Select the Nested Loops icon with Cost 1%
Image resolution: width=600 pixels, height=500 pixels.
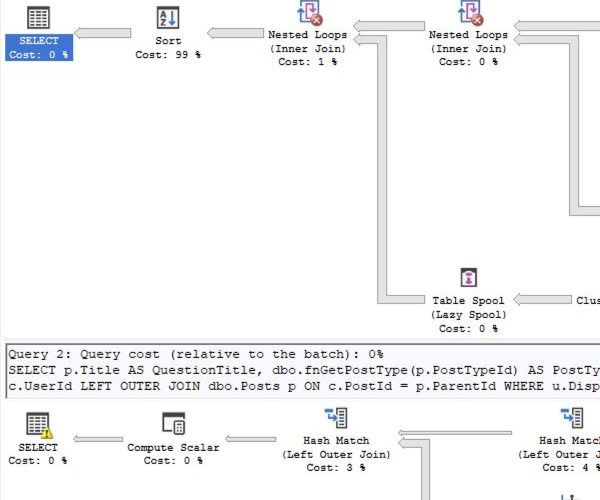pyautogui.click(x=309, y=14)
